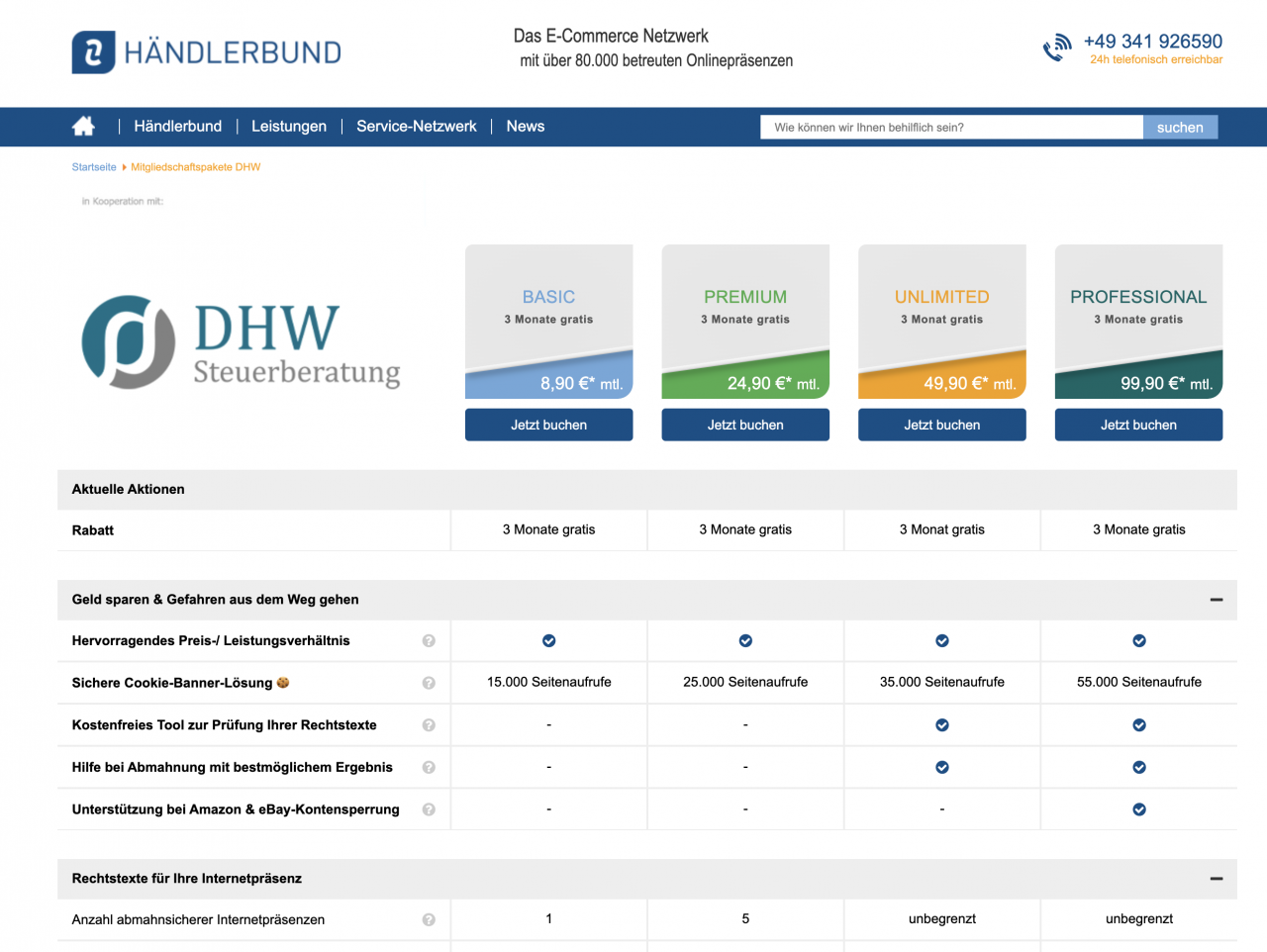Open the News menu
Image resolution: width=1267 pixels, height=952 pixels.
pos(526,126)
